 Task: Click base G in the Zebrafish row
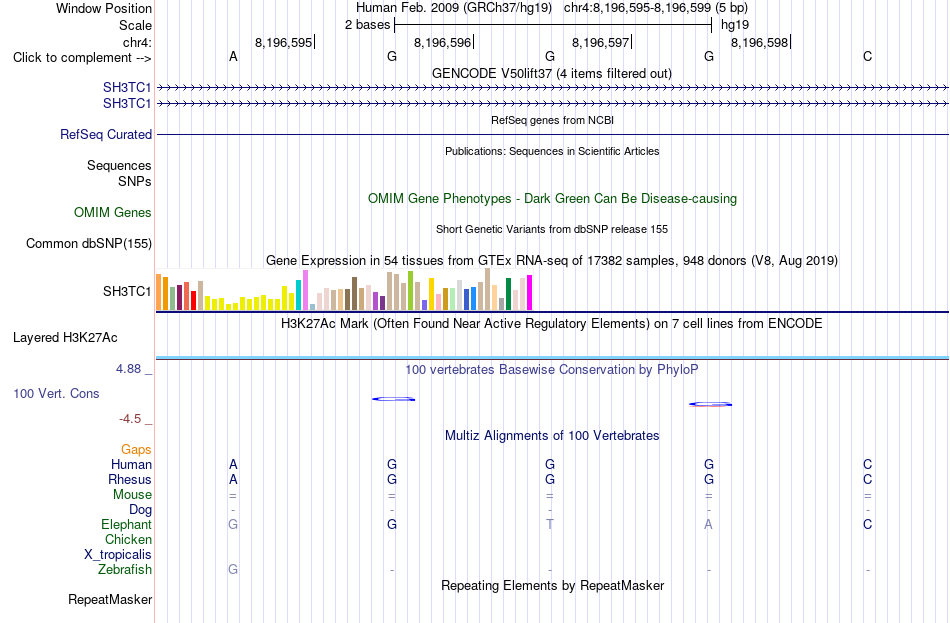pyautogui.click(x=233, y=569)
